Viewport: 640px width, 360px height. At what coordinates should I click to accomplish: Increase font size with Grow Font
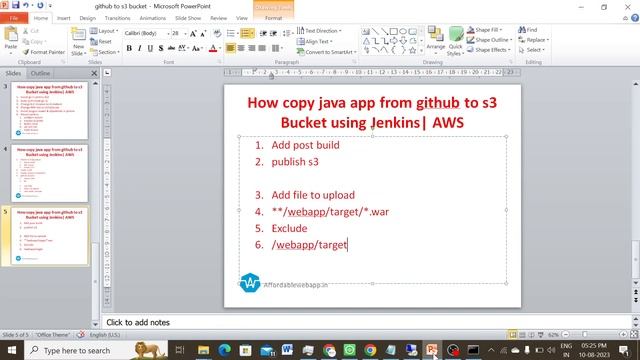(x=193, y=33)
